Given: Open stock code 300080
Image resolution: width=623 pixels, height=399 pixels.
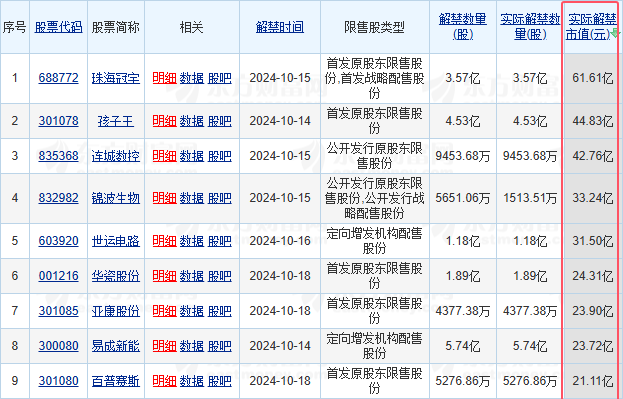Looking at the screenshot, I should (x=58, y=346).
